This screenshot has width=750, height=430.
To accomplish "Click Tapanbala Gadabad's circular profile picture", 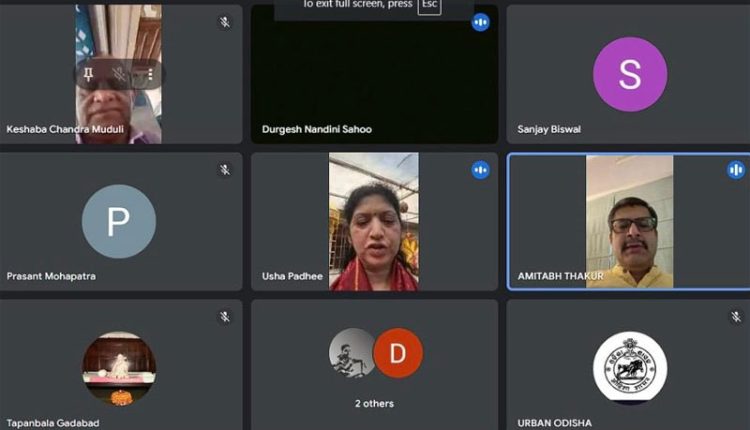I will click(118, 368).
